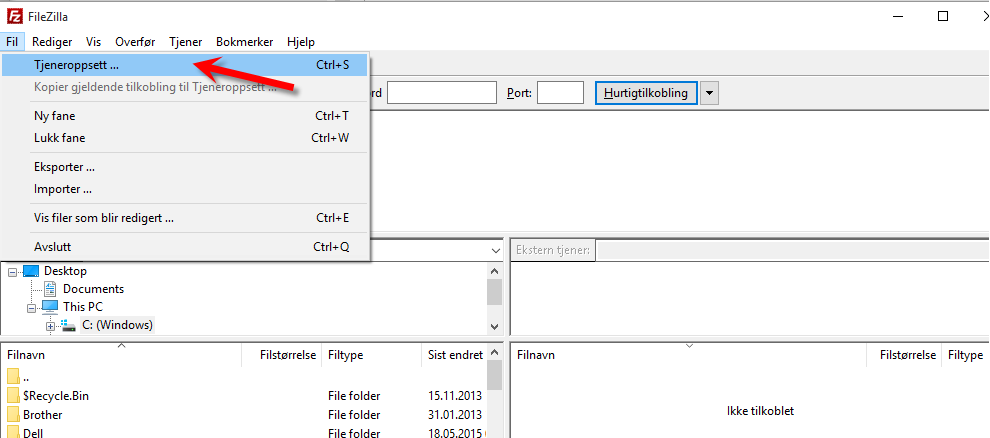Focus the Ekstern tjener path field
Screen dimensions: 990x438
pos(792,250)
